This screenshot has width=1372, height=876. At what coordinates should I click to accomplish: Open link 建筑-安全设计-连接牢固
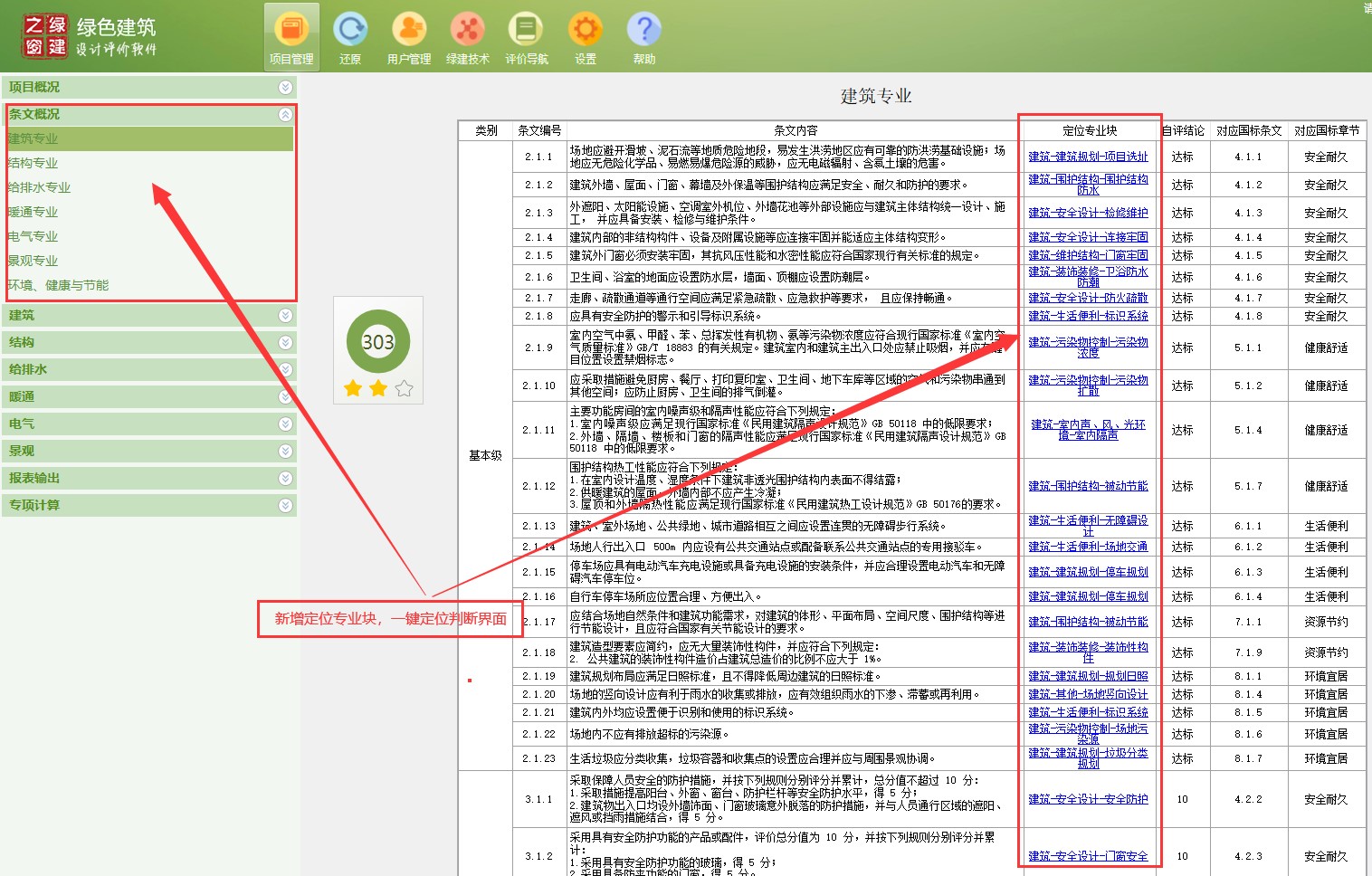(x=1088, y=237)
